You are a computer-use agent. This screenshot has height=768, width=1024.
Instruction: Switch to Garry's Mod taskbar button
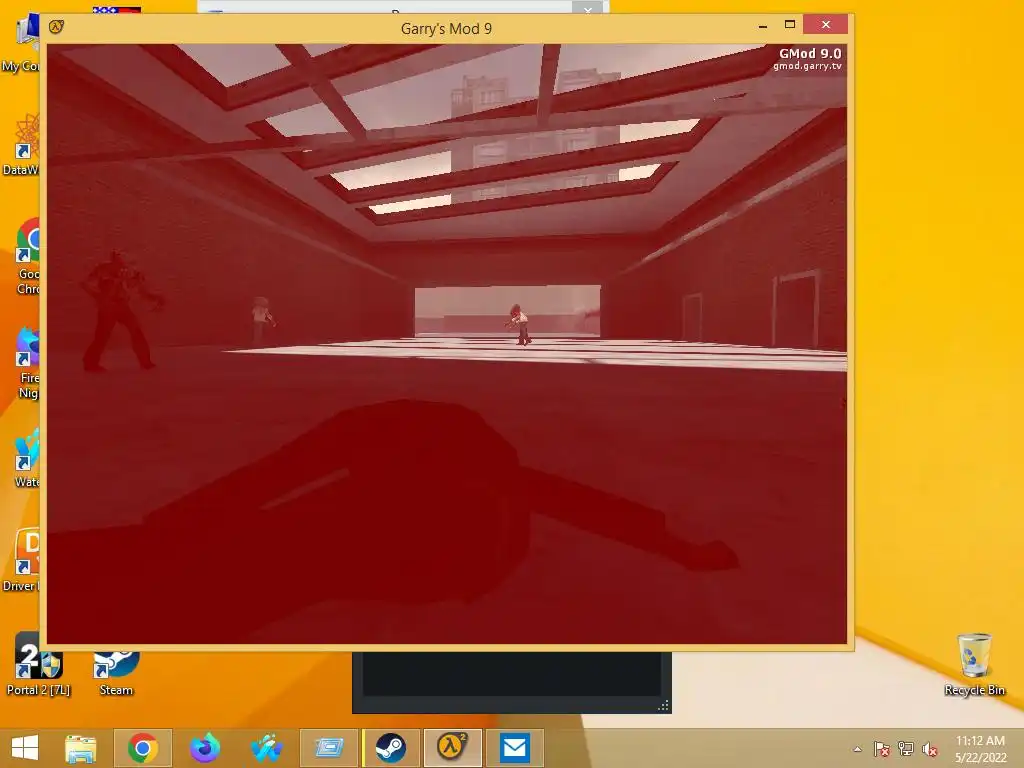click(x=453, y=748)
